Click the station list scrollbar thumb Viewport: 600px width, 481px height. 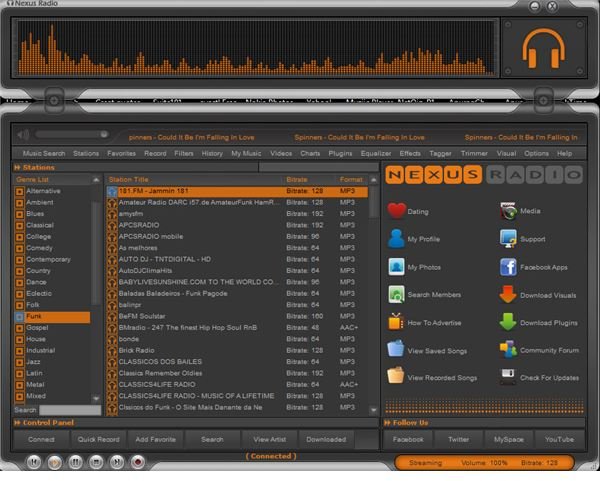point(373,202)
